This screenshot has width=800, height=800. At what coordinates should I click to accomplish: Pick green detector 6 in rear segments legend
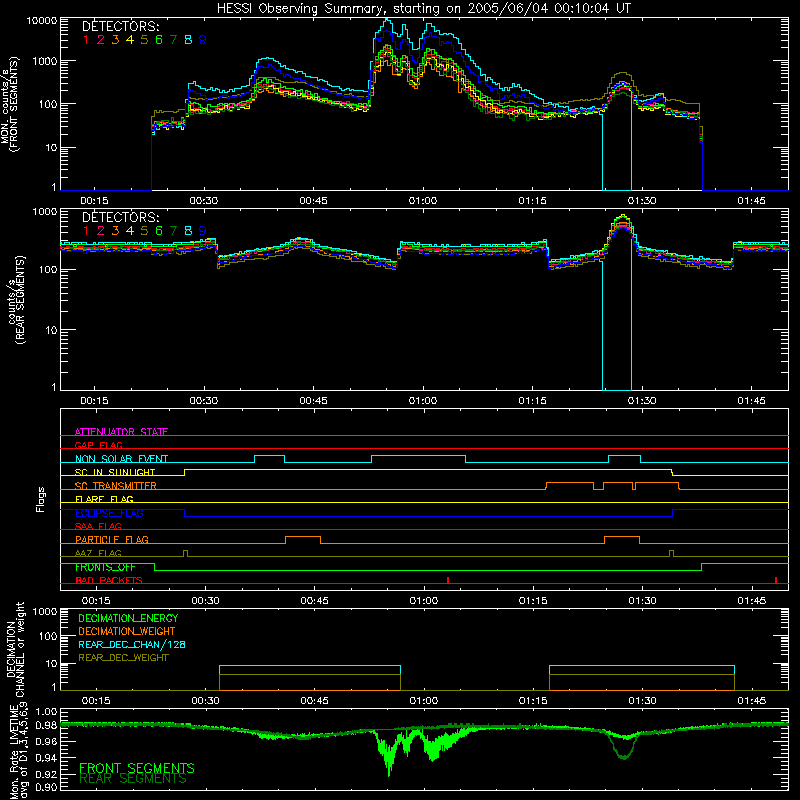(159, 231)
